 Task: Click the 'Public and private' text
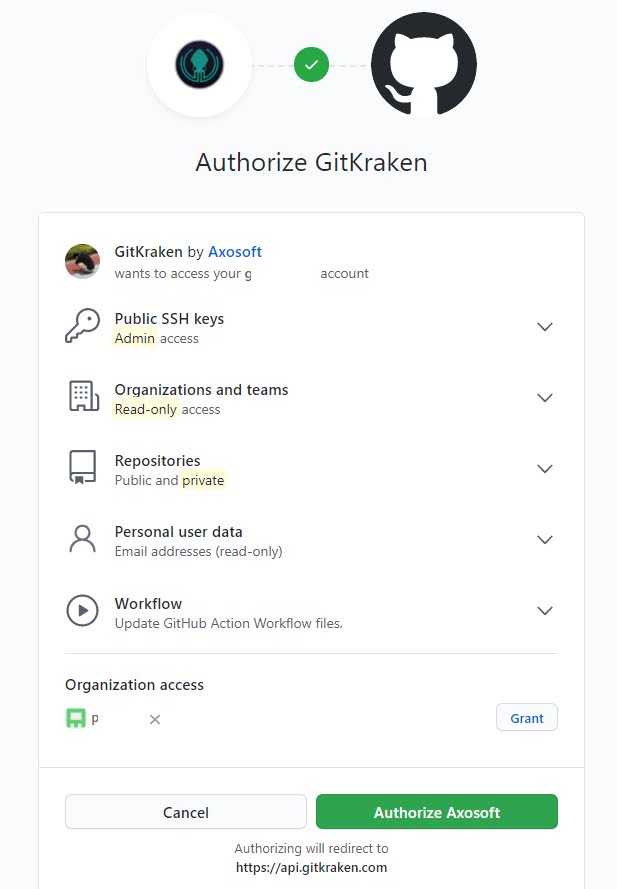point(170,480)
